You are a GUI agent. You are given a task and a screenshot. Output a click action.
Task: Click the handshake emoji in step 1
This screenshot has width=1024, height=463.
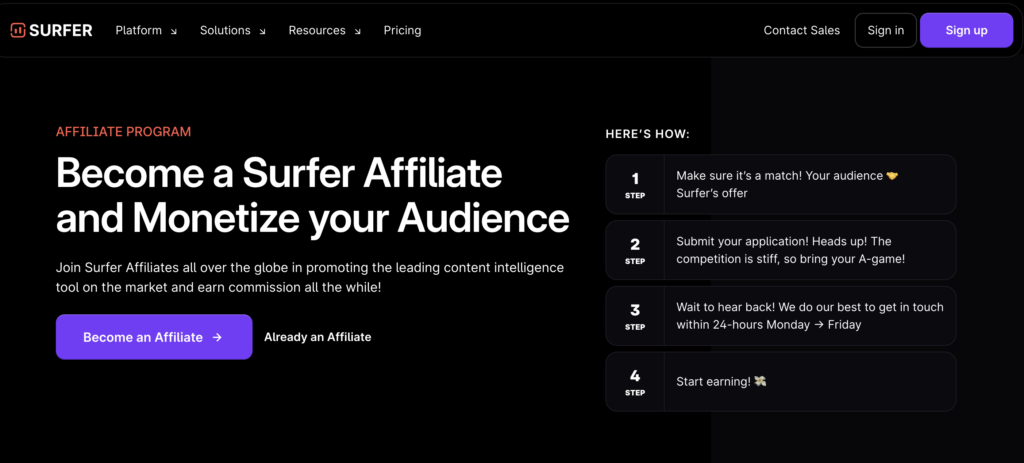892,176
